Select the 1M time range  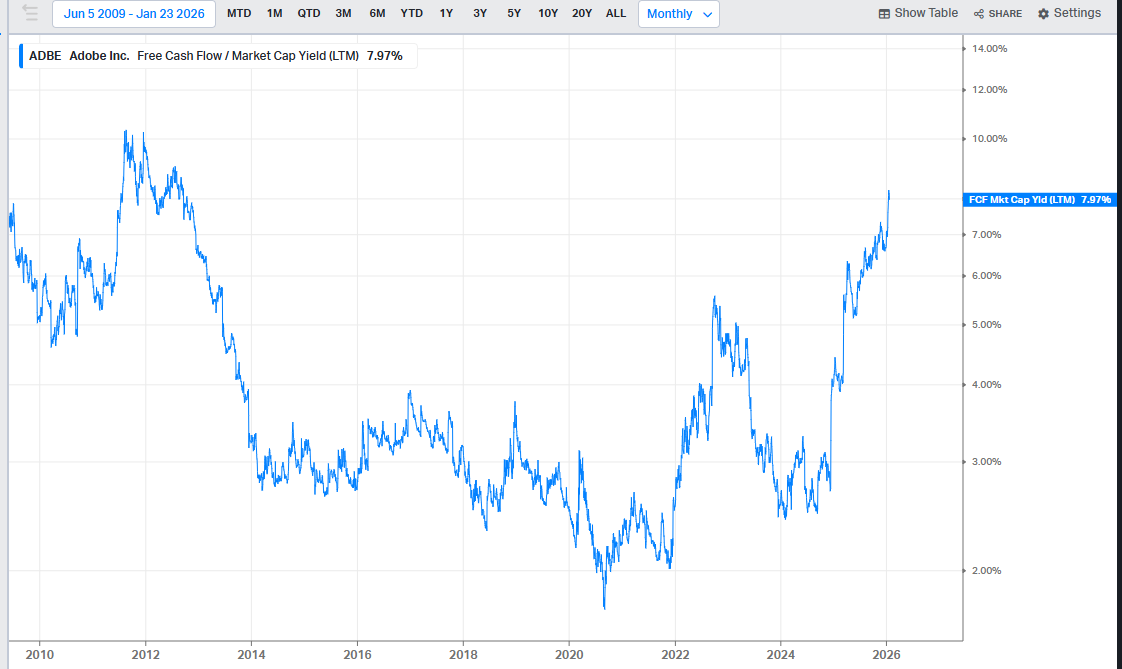[274, 14]
